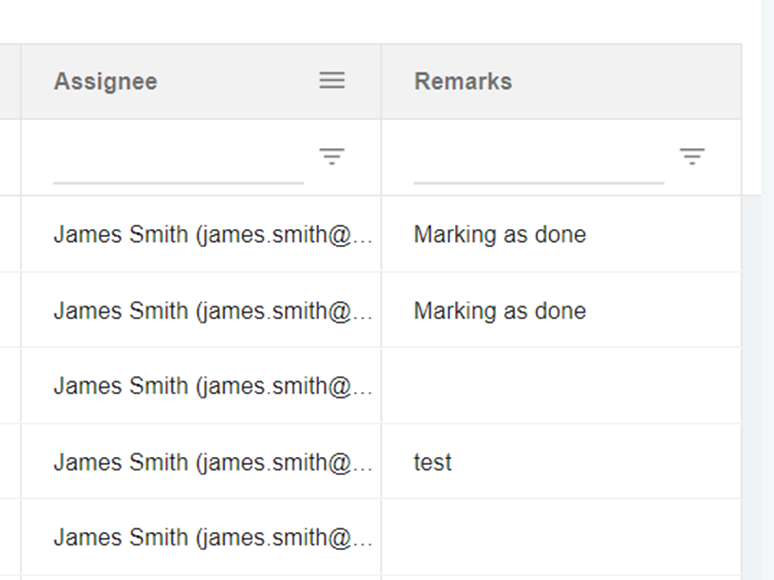Focus the Assignee filter text field

point(178,164)
